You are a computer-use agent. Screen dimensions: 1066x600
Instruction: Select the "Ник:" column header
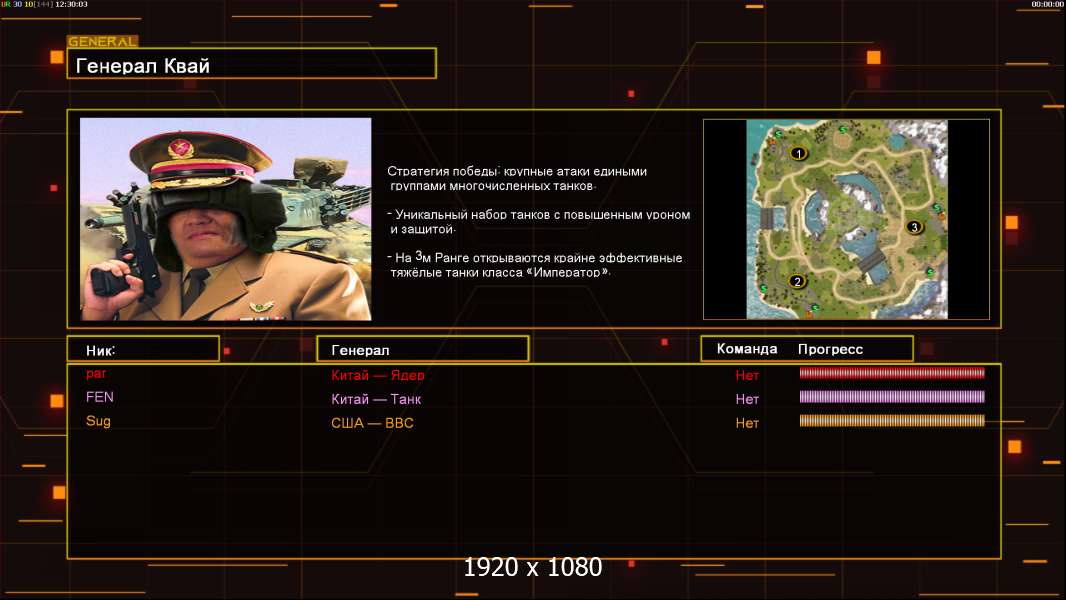coord(143,349)
